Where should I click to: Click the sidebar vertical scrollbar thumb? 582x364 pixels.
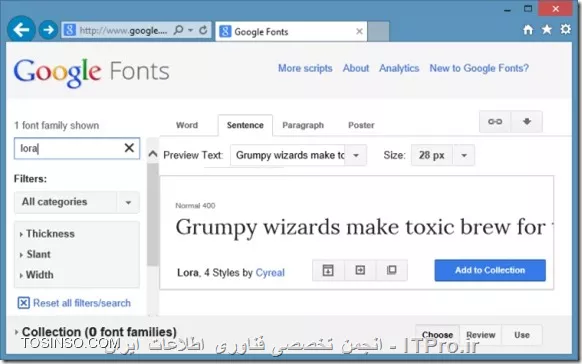click(152, 214)
